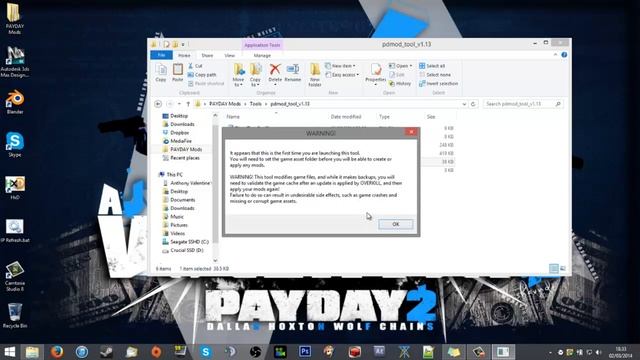Screen dimensions: 640x360
Task: Click the Paste clipboard icon
Action: (x=178, y=73)
